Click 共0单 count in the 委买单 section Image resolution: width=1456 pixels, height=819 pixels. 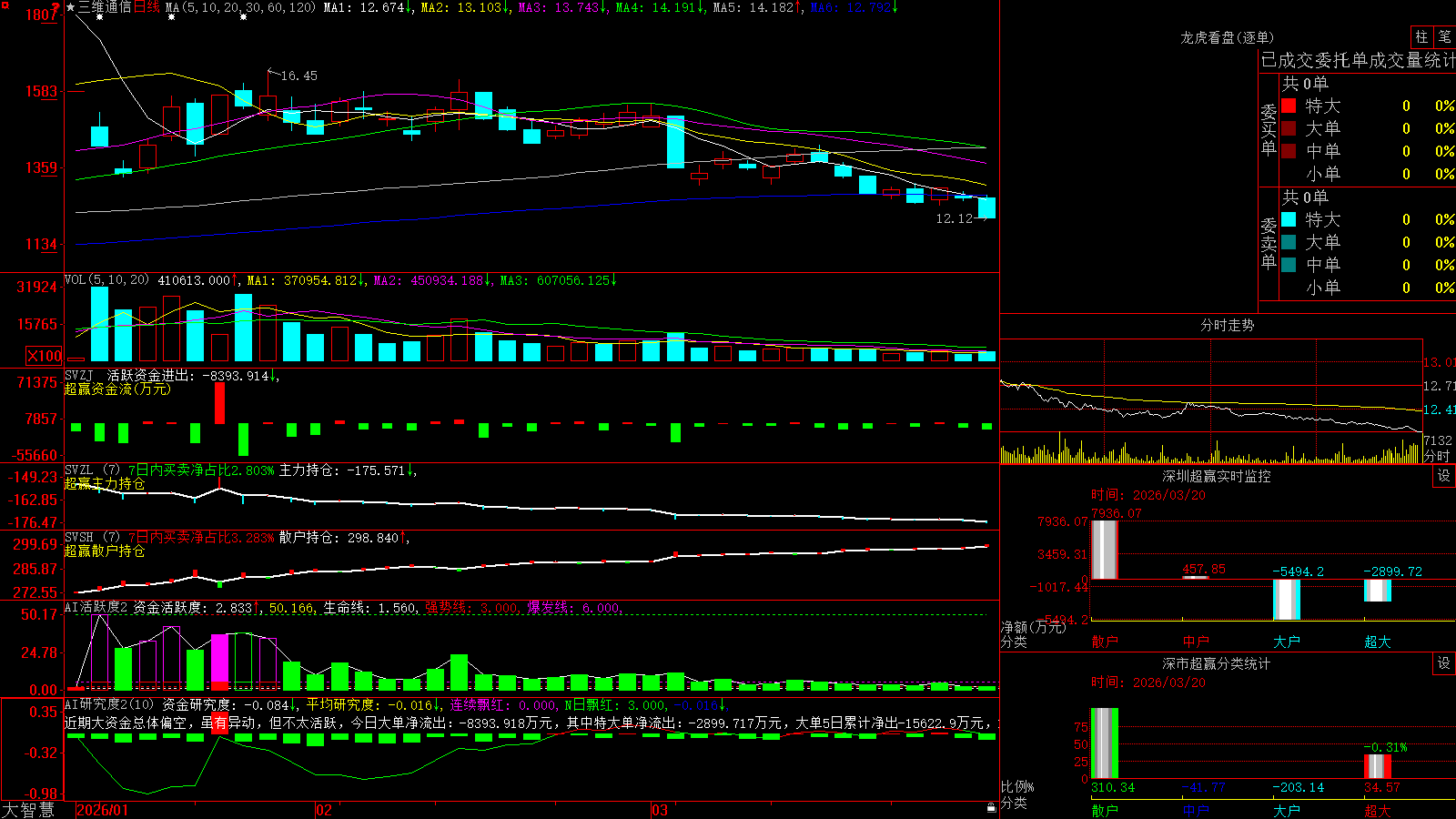1305,83
